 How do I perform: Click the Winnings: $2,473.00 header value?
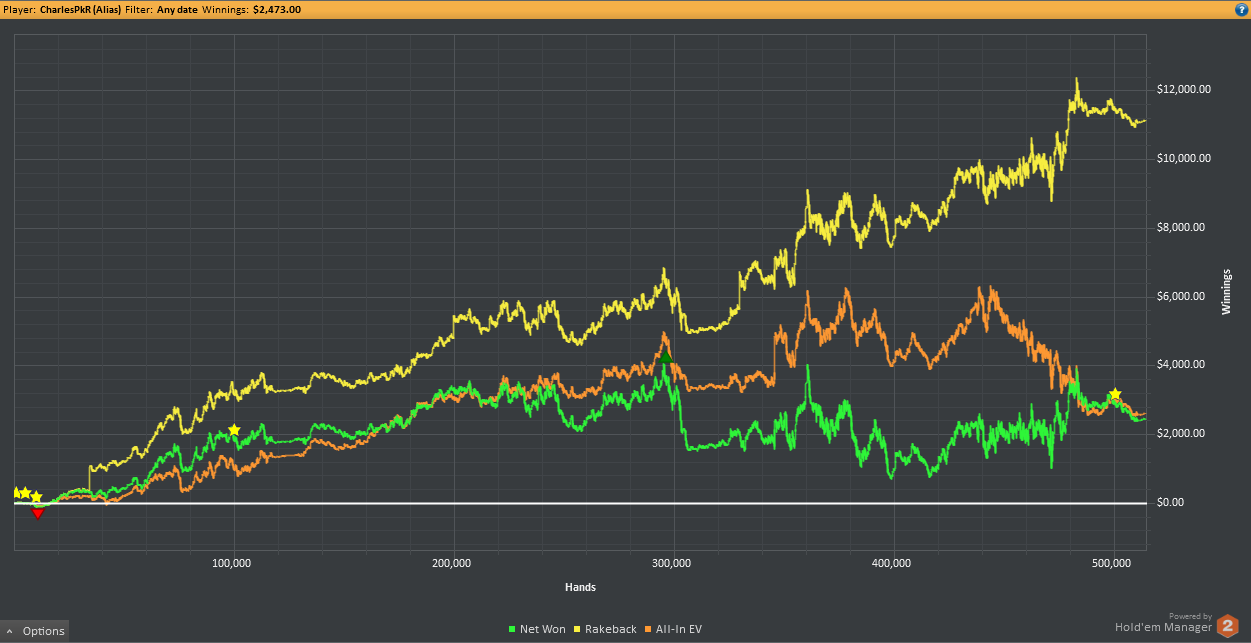pos(251,9)
